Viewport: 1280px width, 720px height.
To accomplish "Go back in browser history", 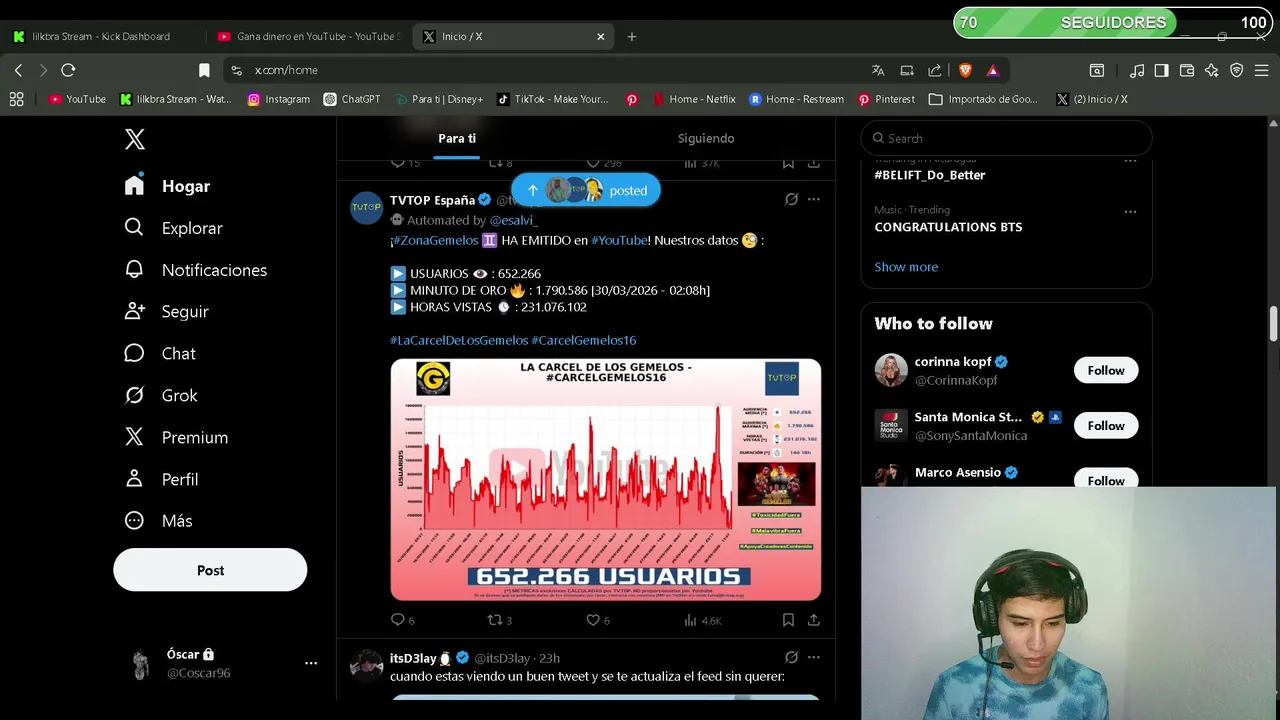I will 18,70.
